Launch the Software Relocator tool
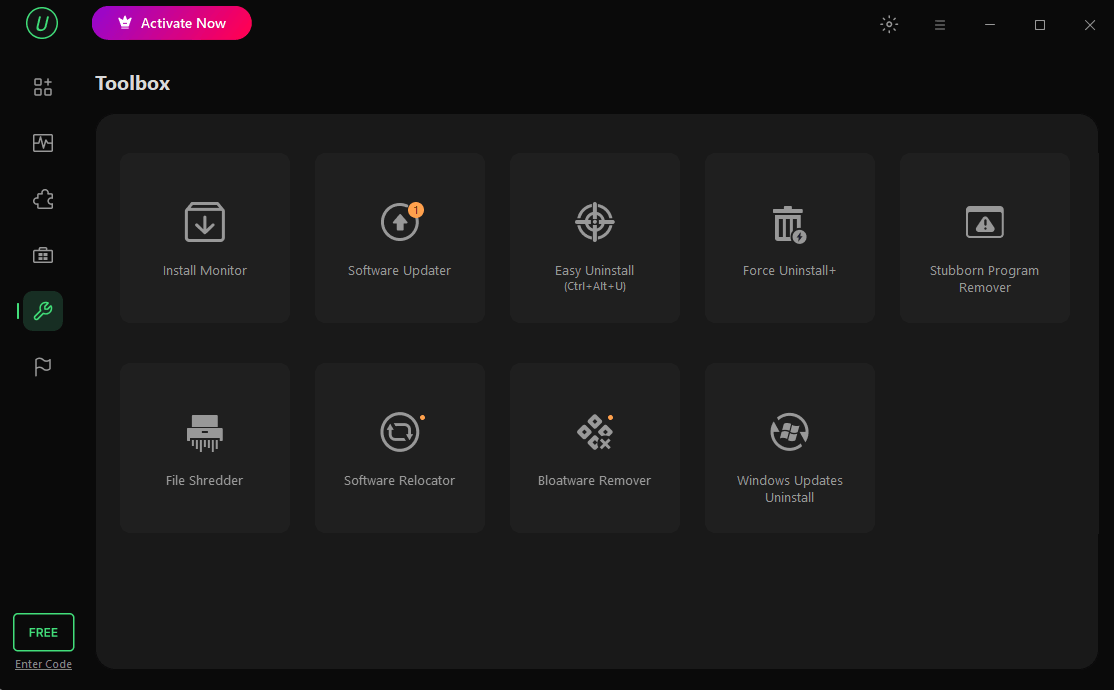This screenshot has height=690, width=1114. pyautogui.click(x=399, y=448)
